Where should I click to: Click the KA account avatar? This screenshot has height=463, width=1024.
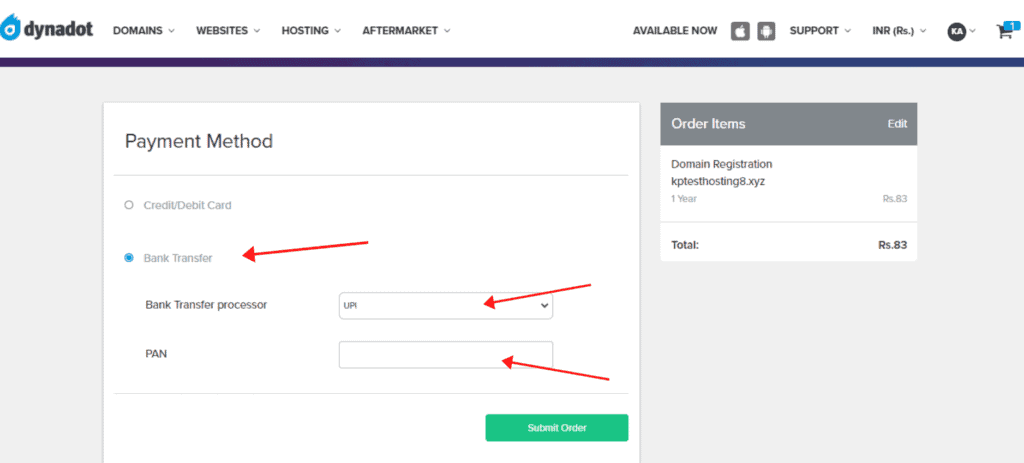957,31
